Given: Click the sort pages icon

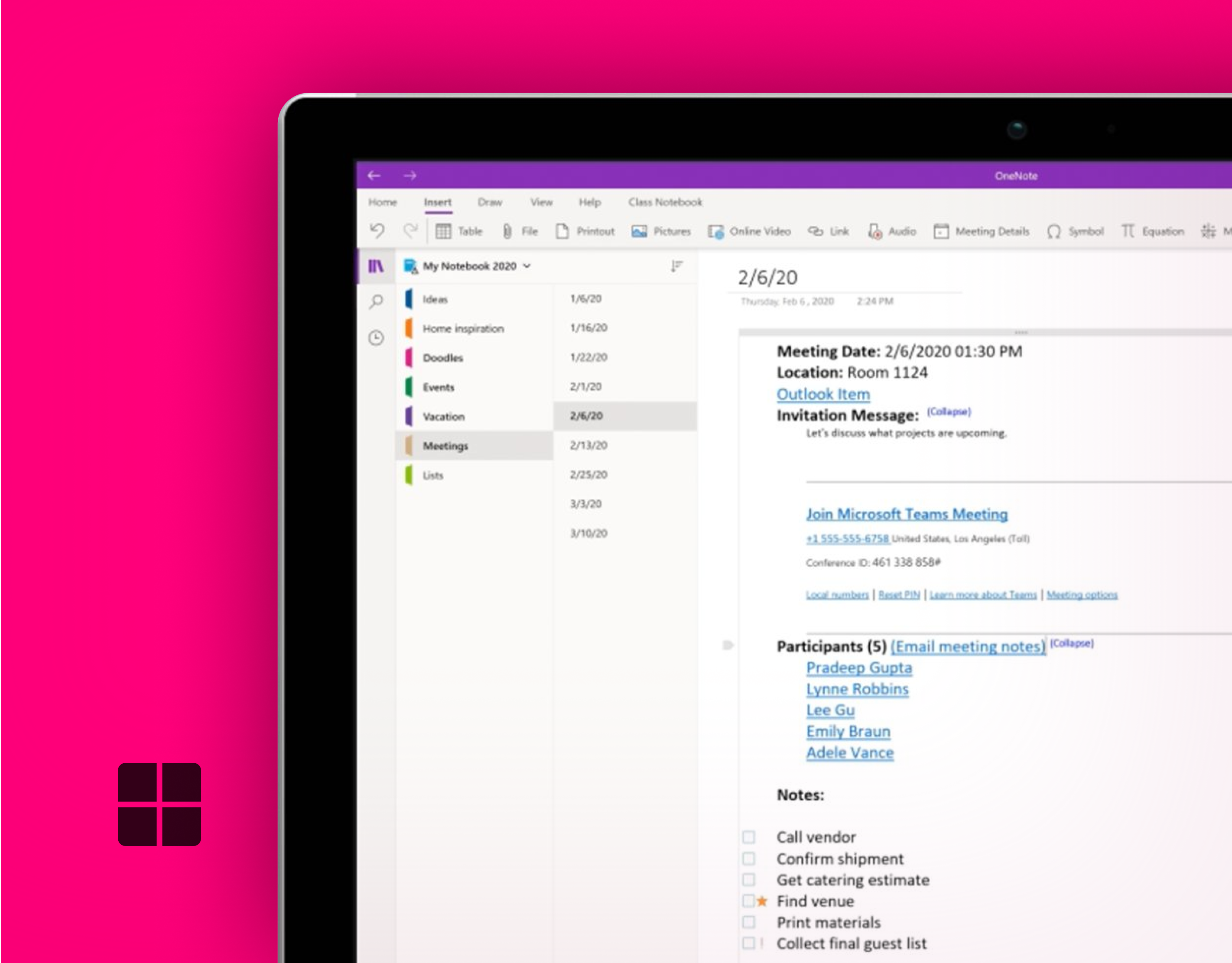Looking at the screenshot, I should pyautogui.click(x=676, y=266).
